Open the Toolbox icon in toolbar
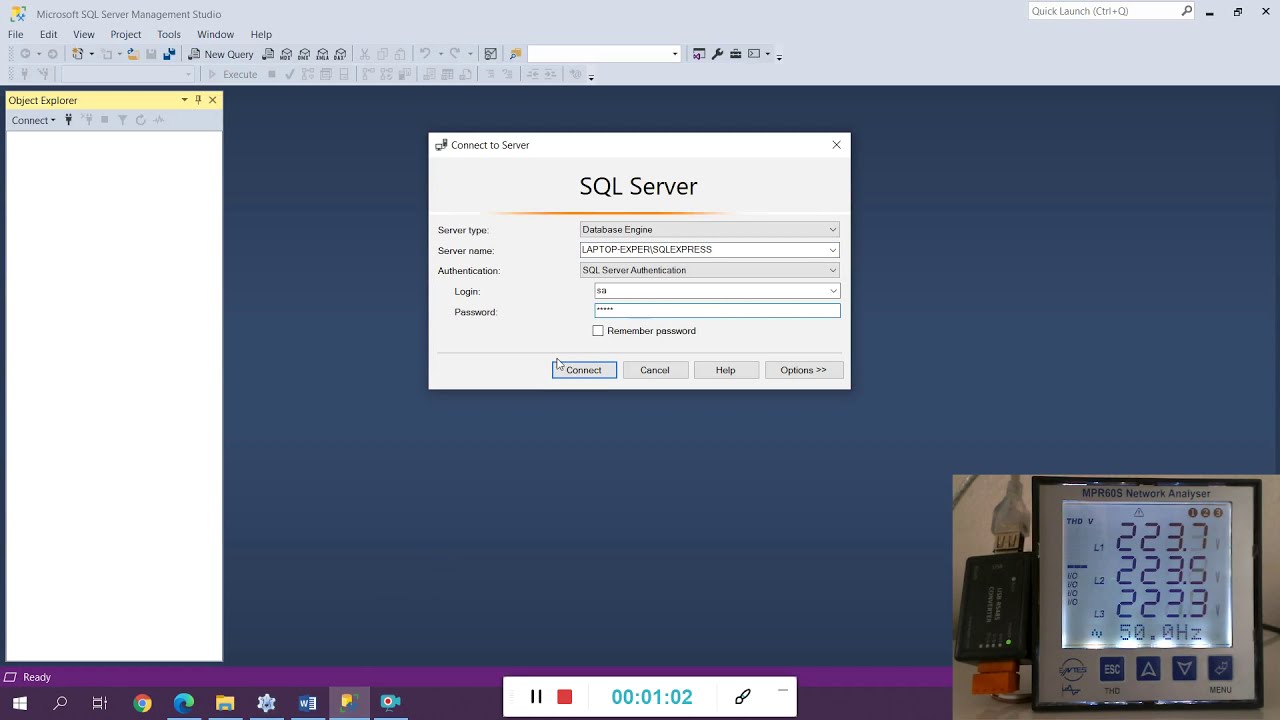This screenshot has width=1280, height=720. [x=735, y=54]
